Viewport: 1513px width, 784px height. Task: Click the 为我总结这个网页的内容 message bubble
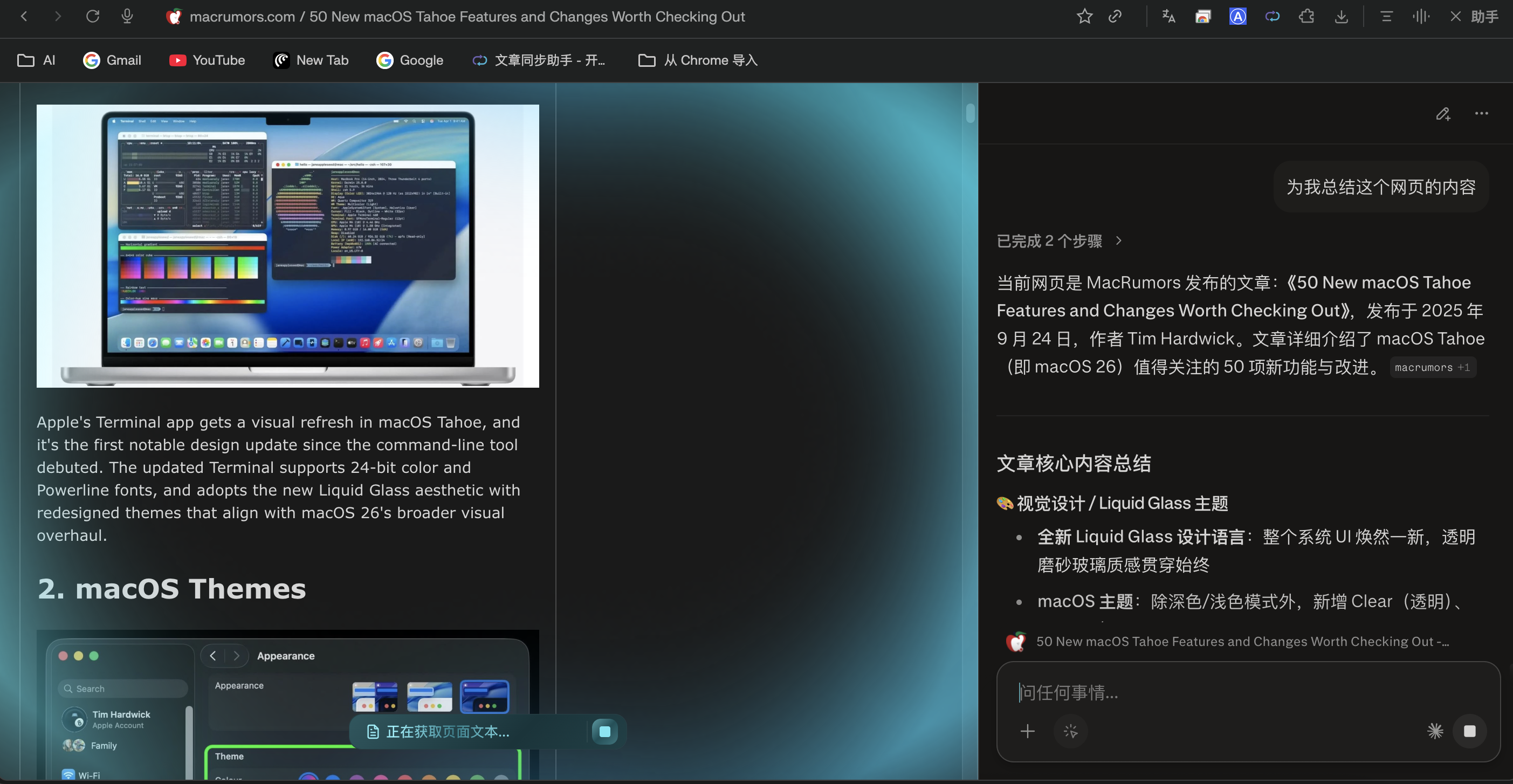coord(1381,187)
